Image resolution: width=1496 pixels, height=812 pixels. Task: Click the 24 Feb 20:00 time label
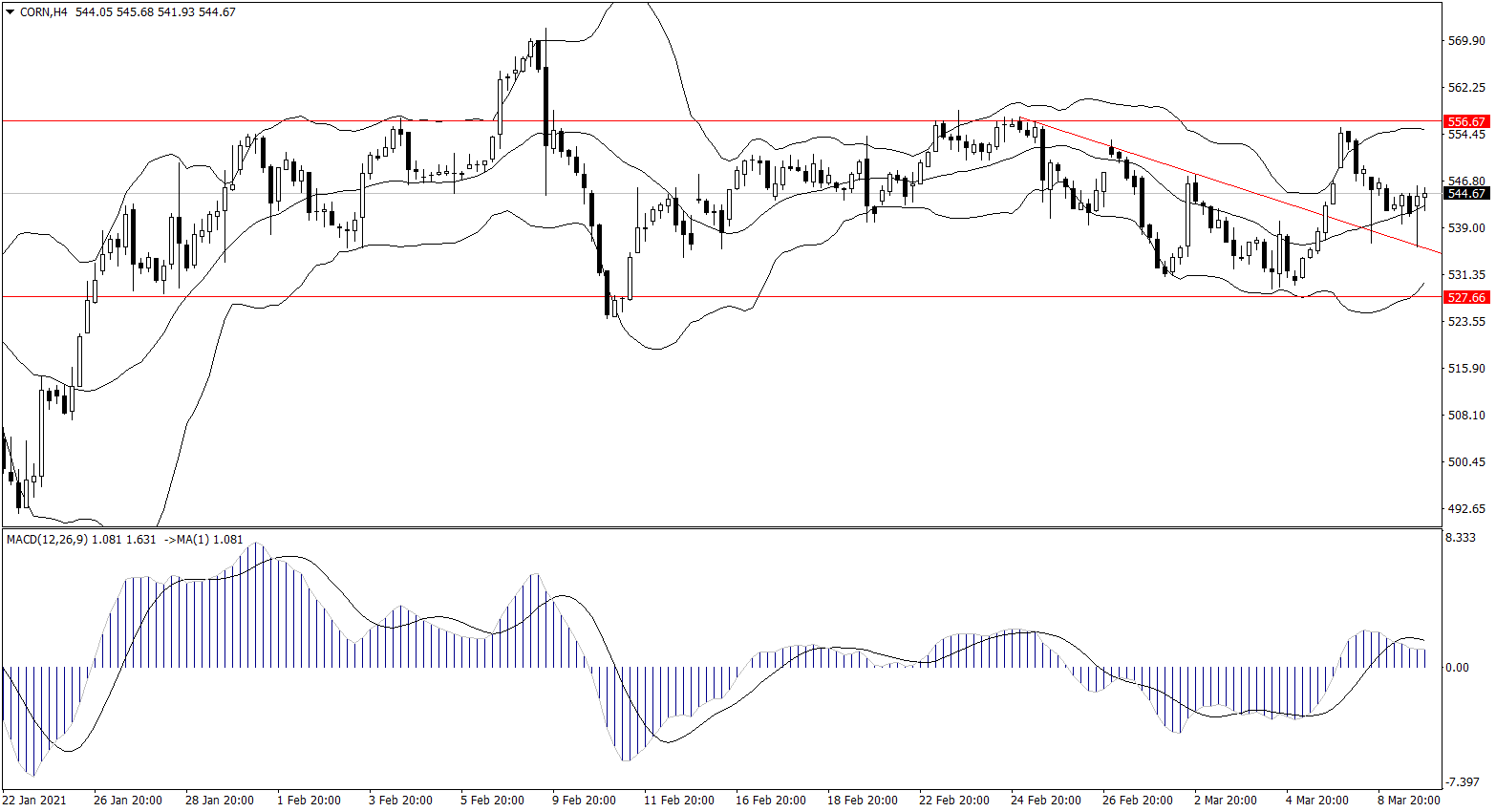click(x=1046, y=800)
